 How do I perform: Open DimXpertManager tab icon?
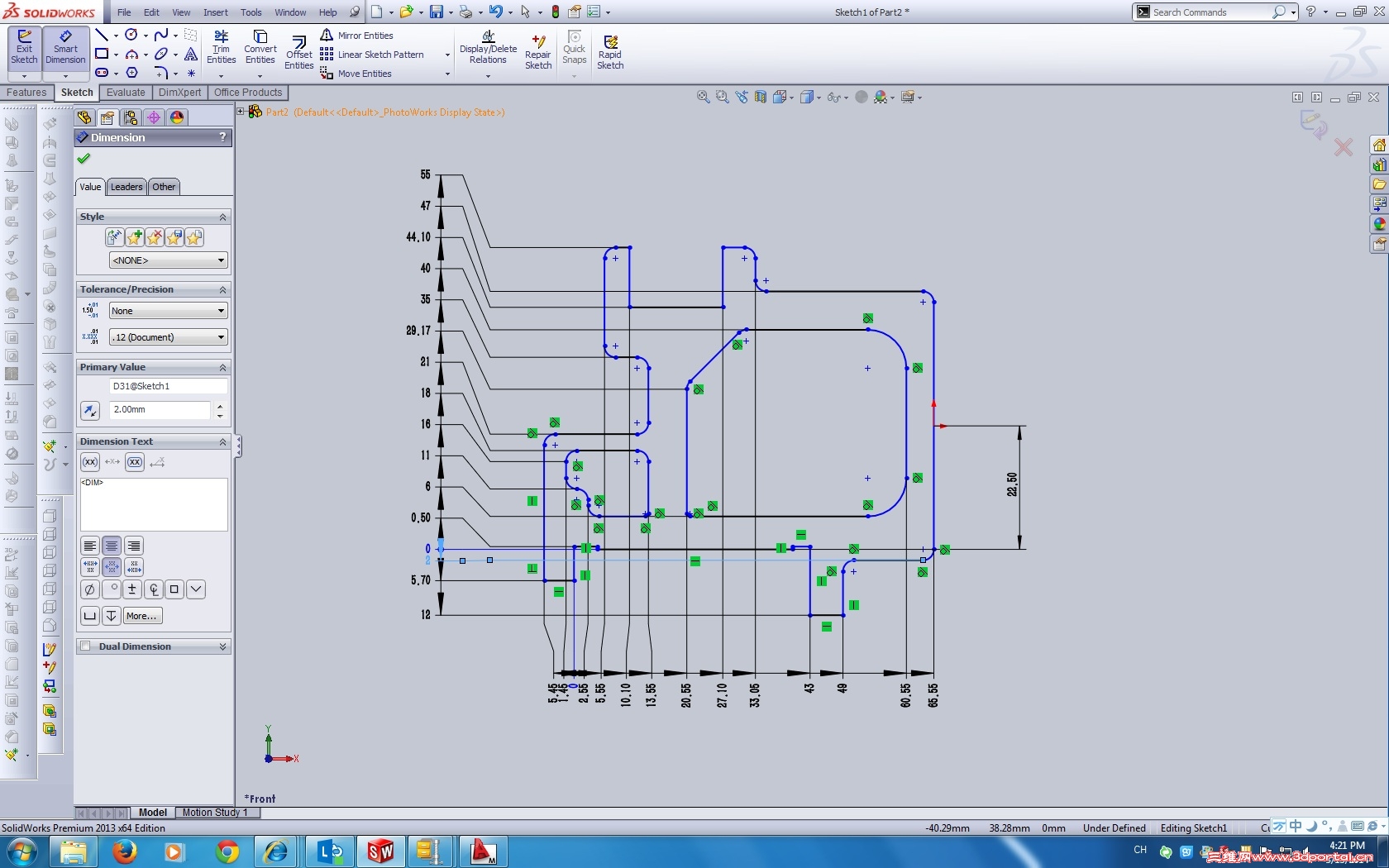(x=154, y=117)
